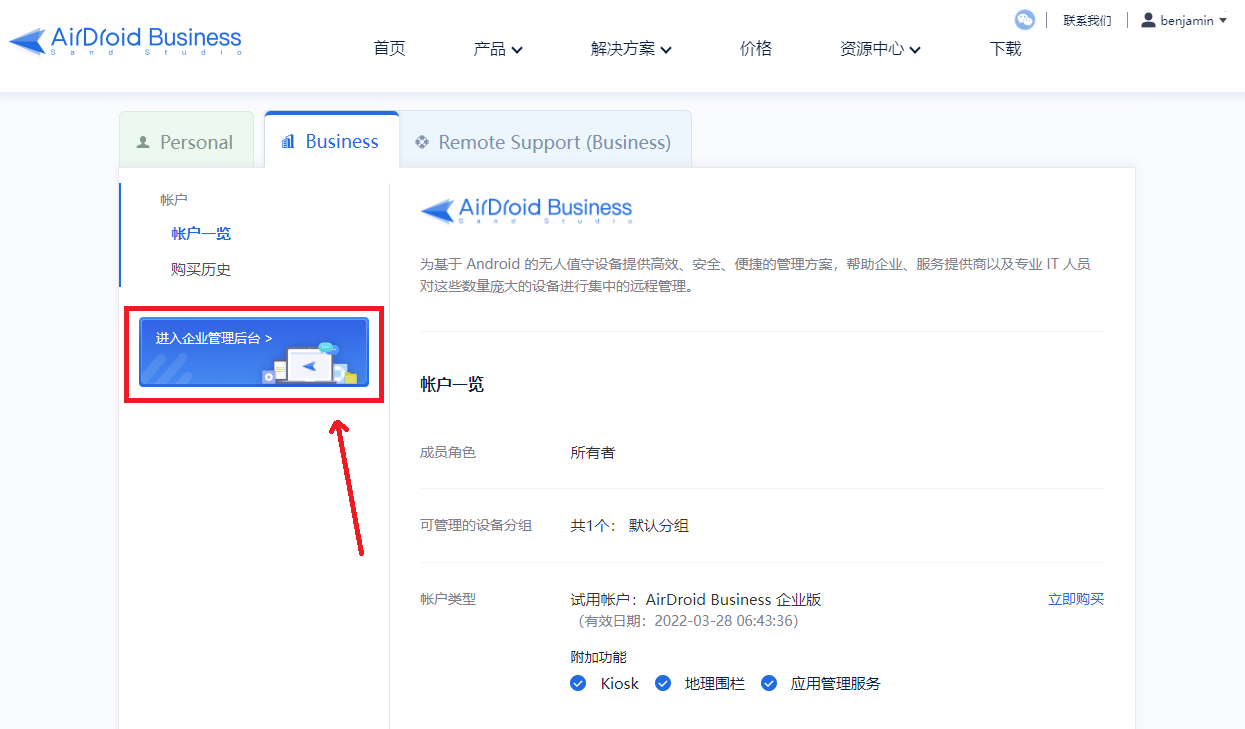1245x729 pixels.
Task: Select 购买历史 in sidebar
Action: click(x=201, y=269)
